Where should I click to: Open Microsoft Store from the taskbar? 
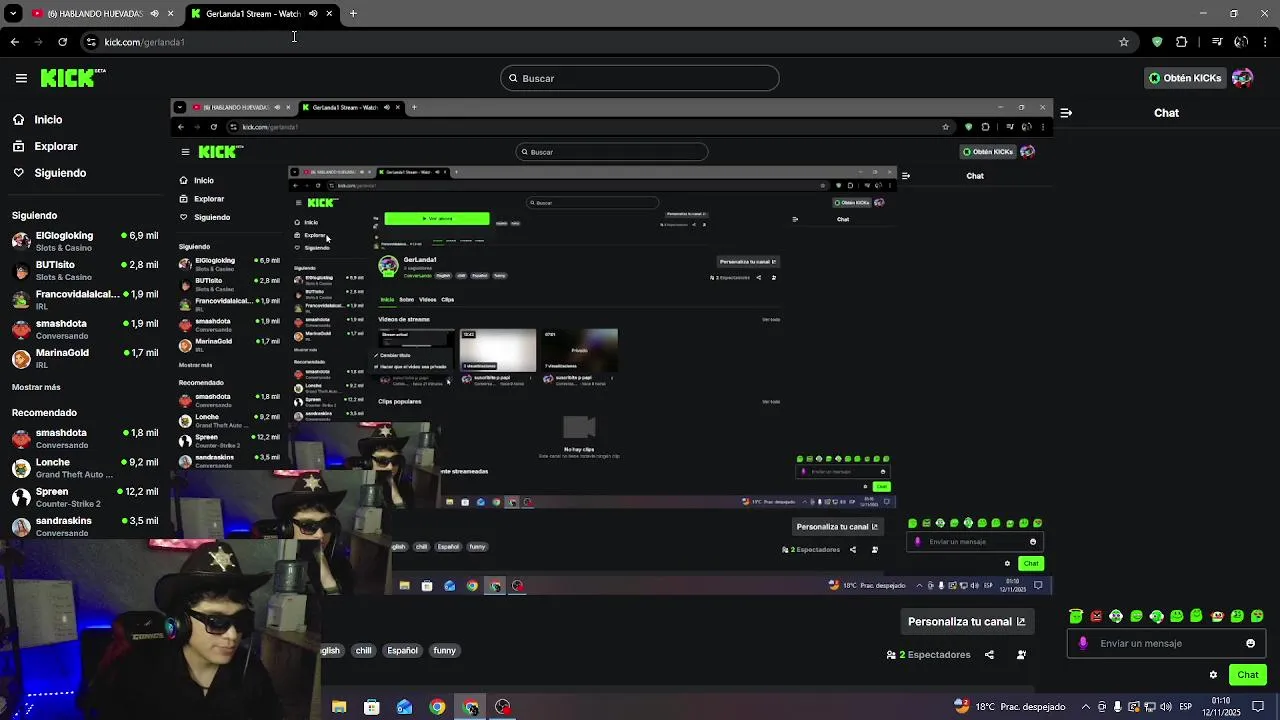pos(372,707)
